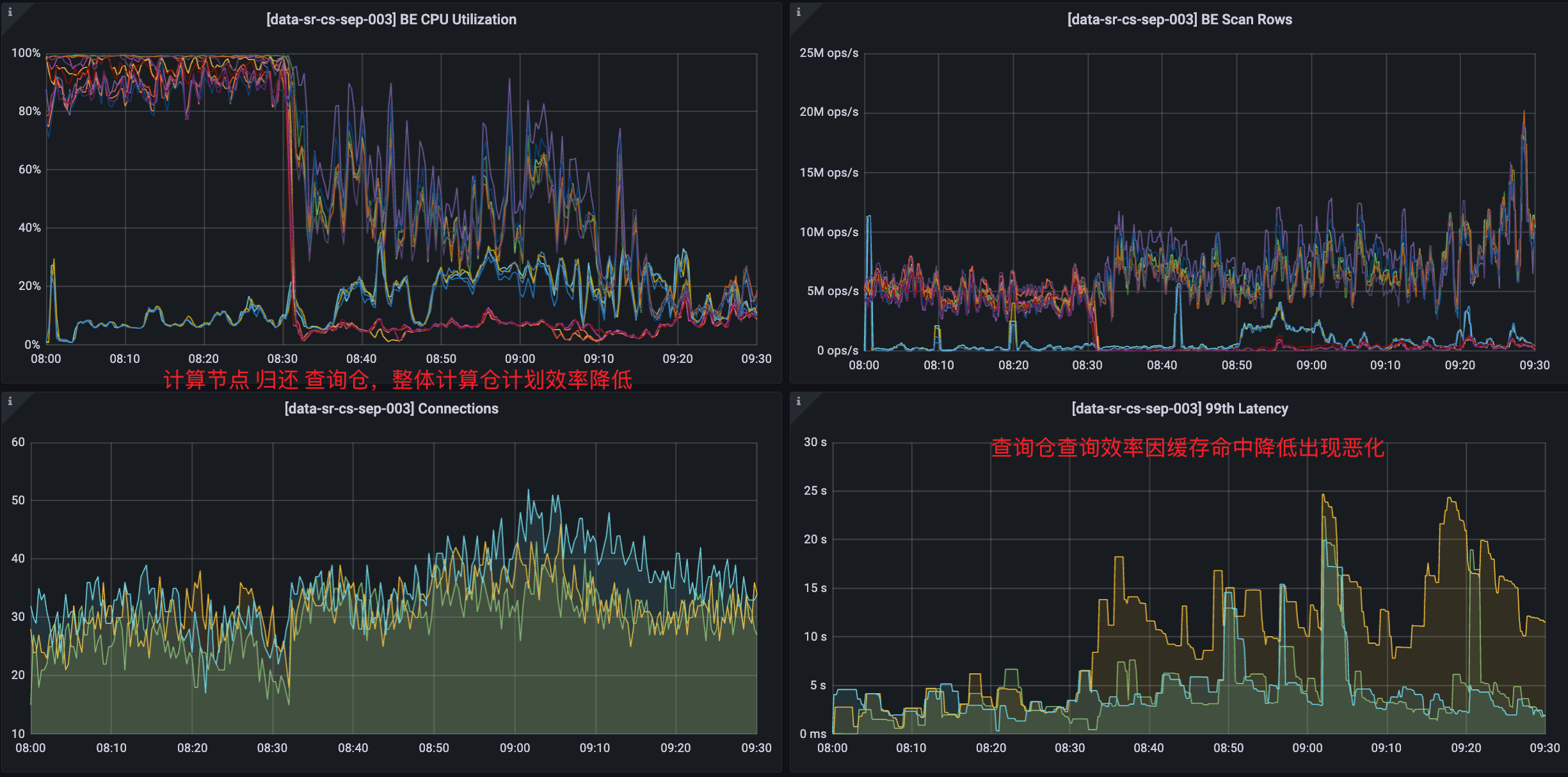This screenshot has height=777, width=1568.
Task: Open the Connections panel title menu
Action: coord(391,408)
